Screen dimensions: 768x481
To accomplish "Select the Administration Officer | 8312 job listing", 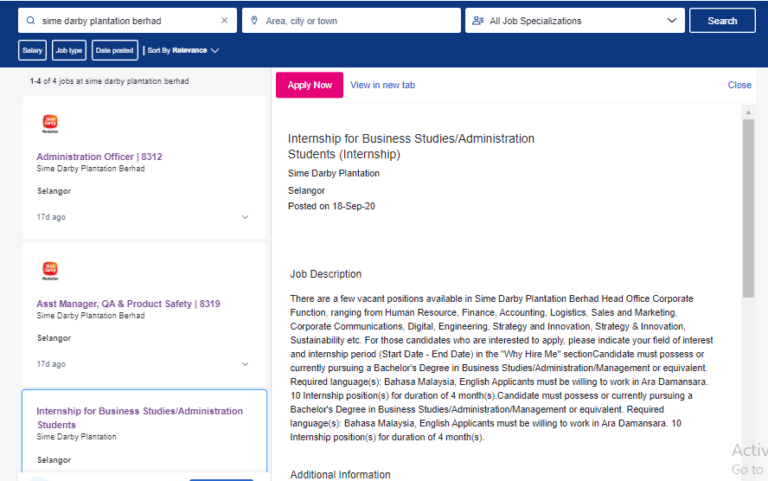I will (99, 157).
